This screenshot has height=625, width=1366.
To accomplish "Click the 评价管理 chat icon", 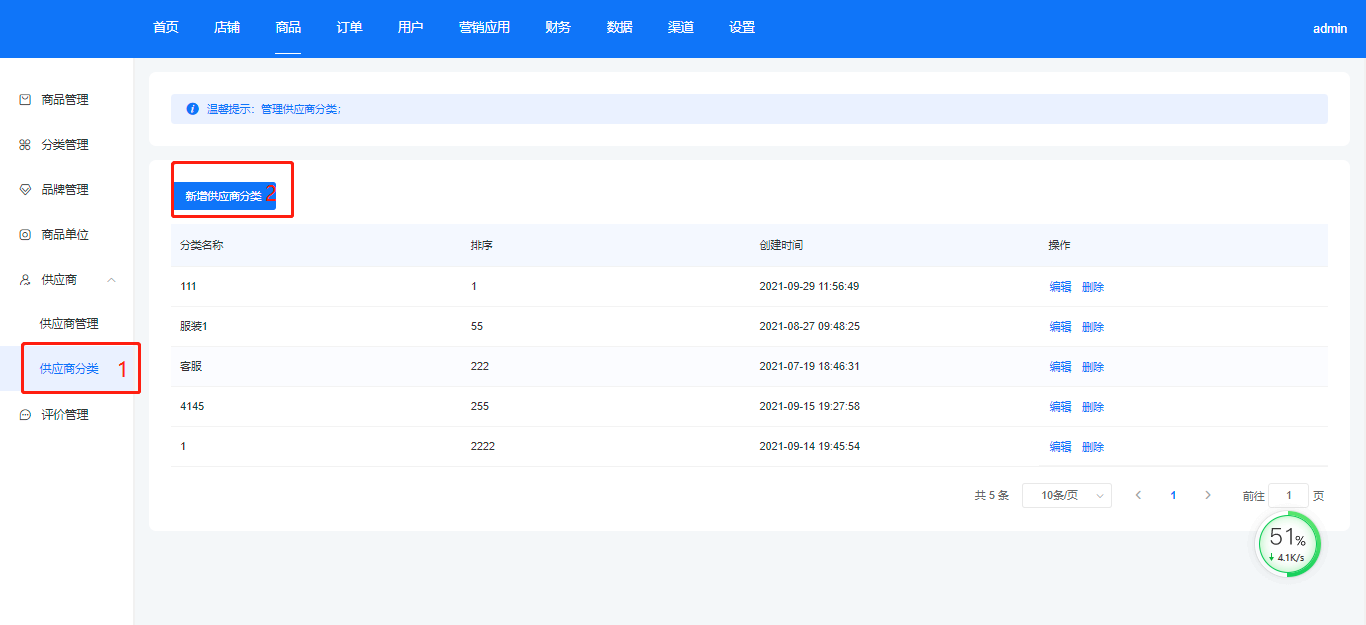I will (x=25, y=415).
